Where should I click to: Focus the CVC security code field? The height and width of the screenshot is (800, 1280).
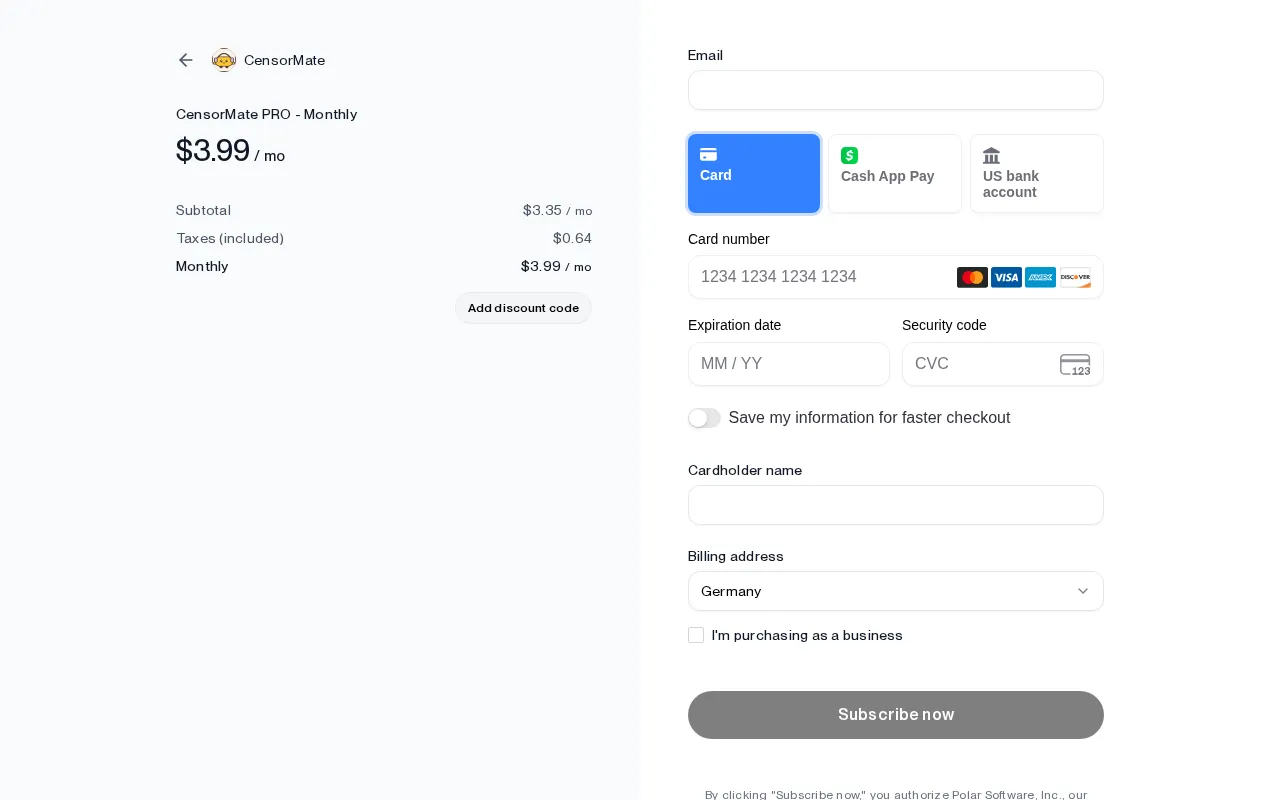1003,364
